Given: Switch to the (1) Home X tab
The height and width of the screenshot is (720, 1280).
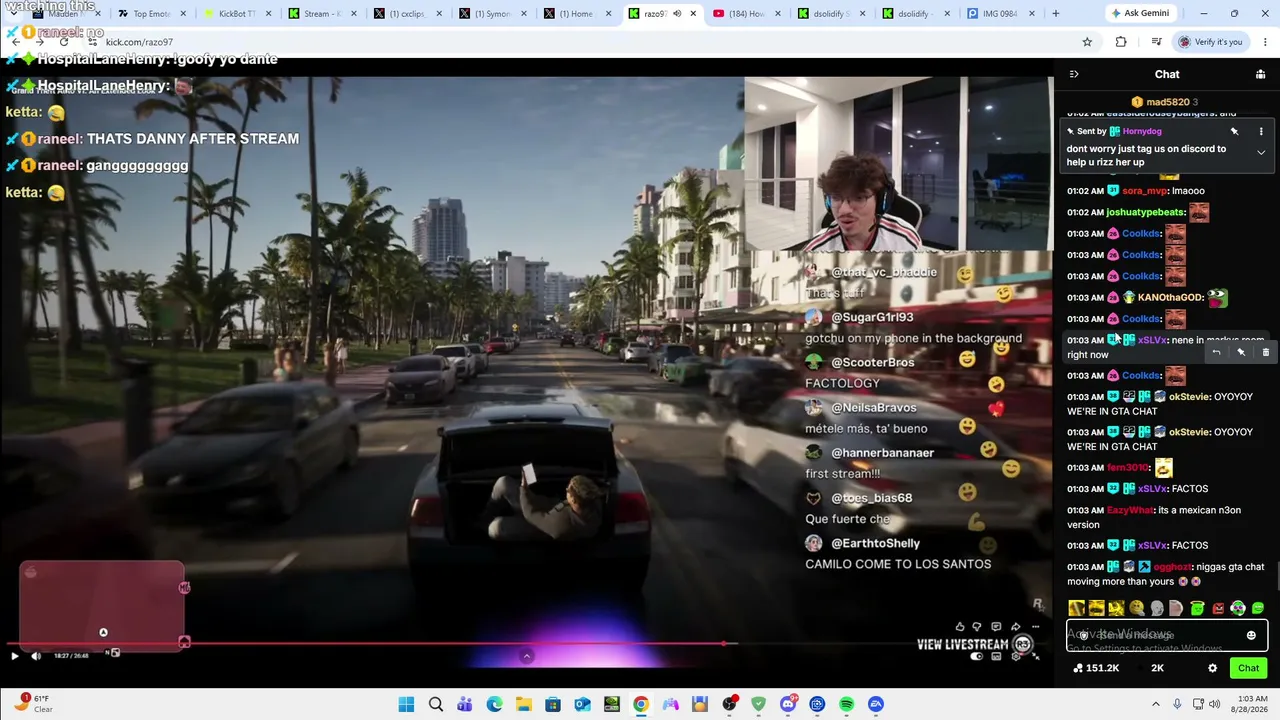Looking at the screenshot, I should click(576, 14).
